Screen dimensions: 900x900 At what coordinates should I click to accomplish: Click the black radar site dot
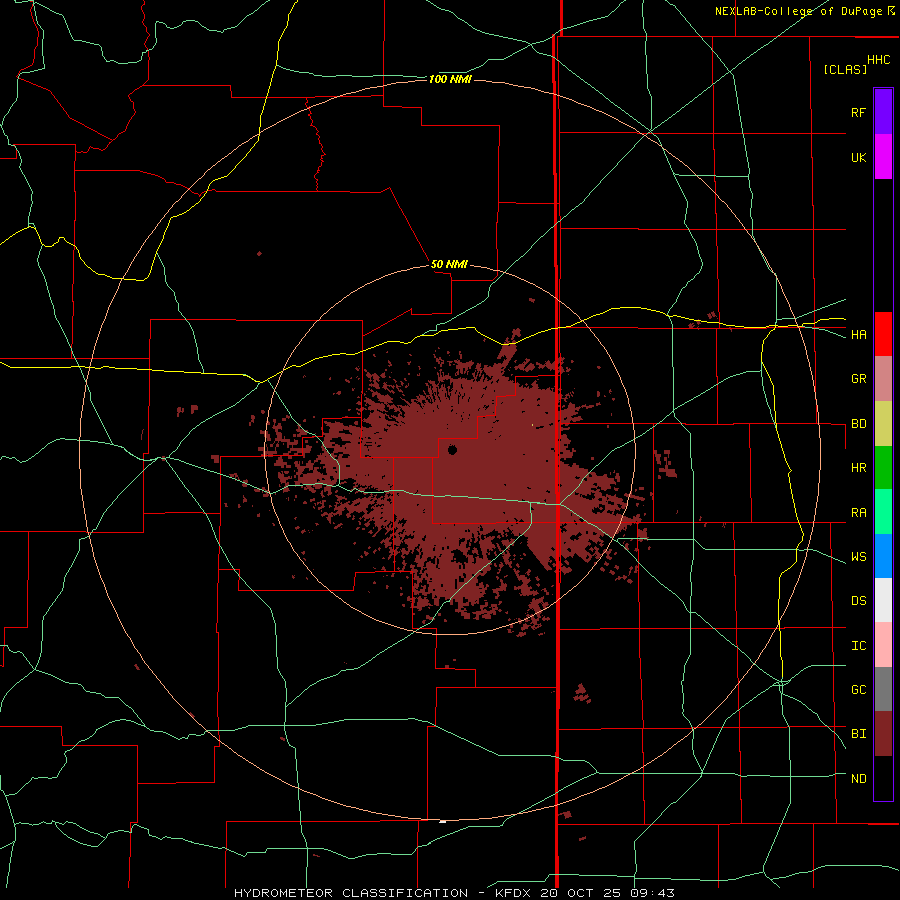pos(452,450)
